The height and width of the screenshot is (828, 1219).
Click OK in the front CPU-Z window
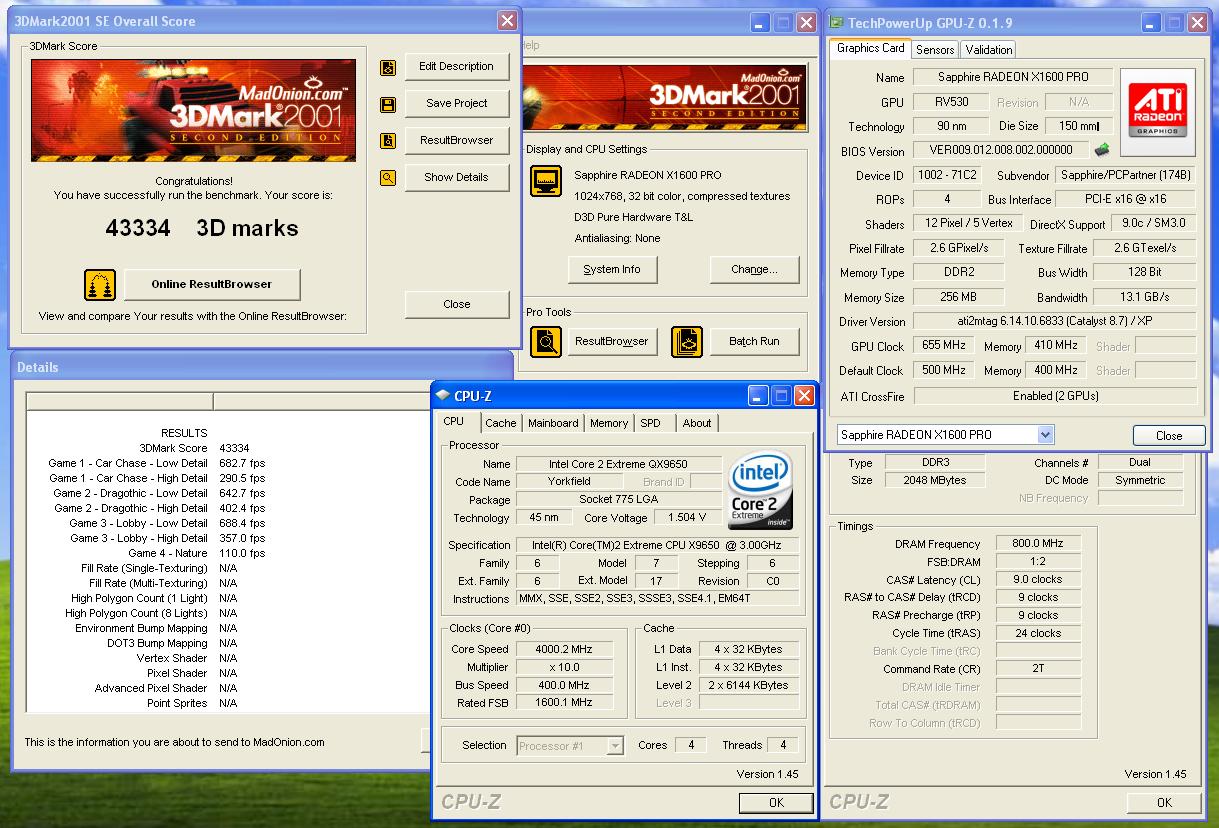pyautogui.click(x=776, y=803)
